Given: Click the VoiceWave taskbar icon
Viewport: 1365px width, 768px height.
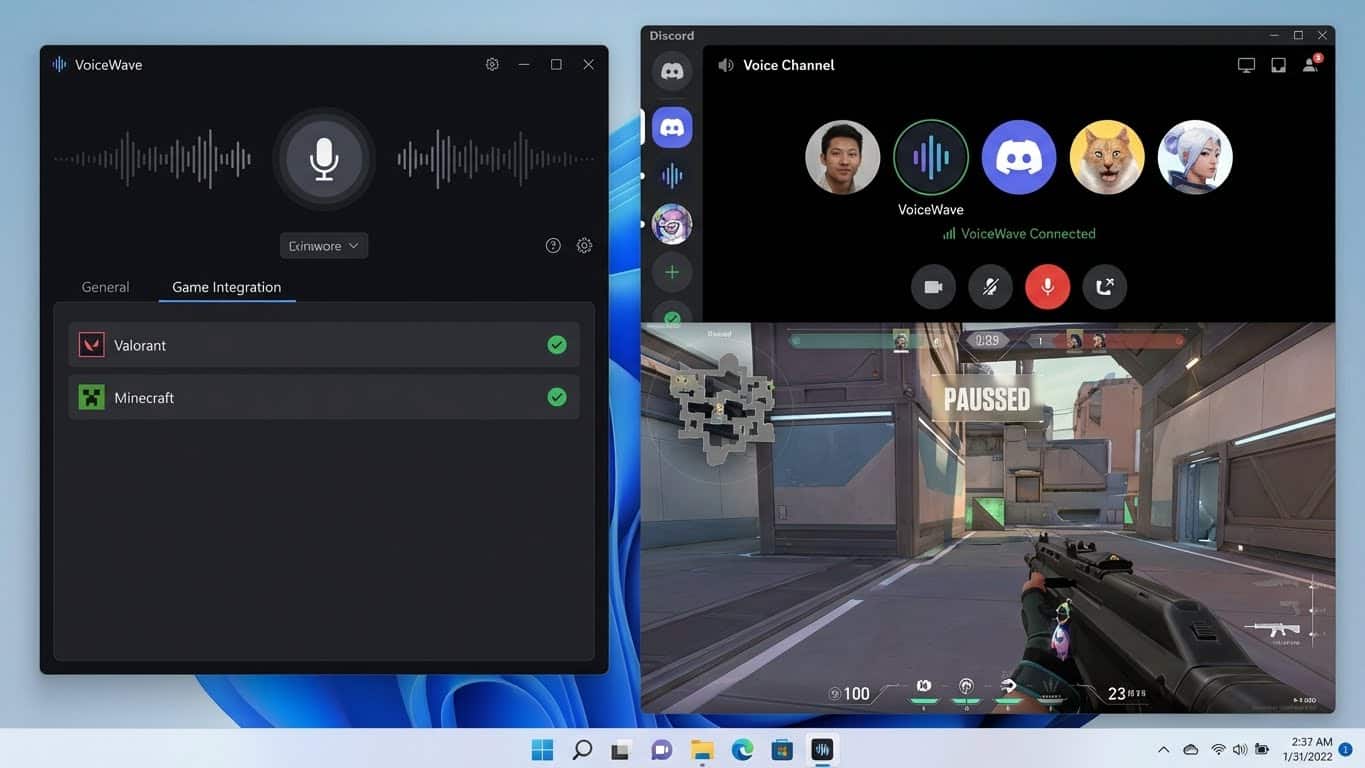Looking at the screenshot, I should 822,749.
